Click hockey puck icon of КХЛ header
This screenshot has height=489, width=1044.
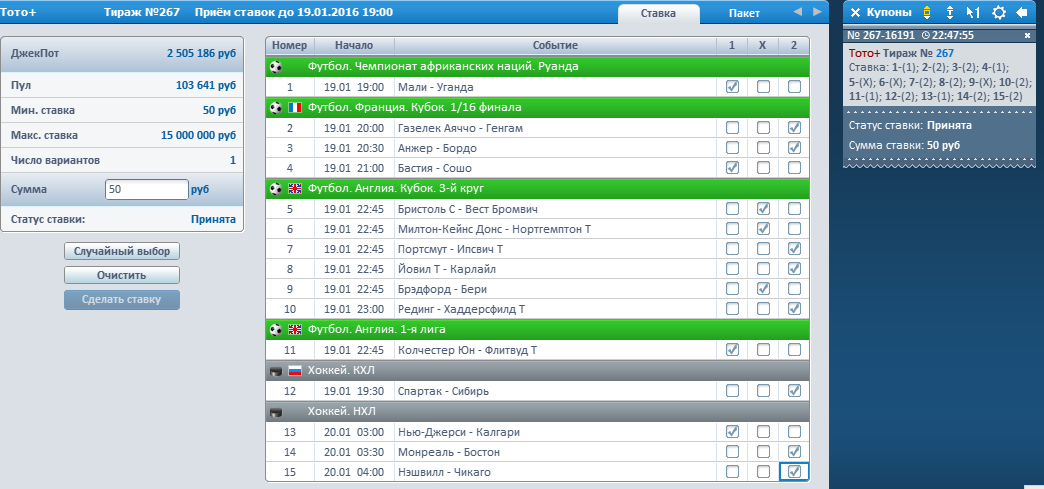pyautogui.click(x=276, y=371)
